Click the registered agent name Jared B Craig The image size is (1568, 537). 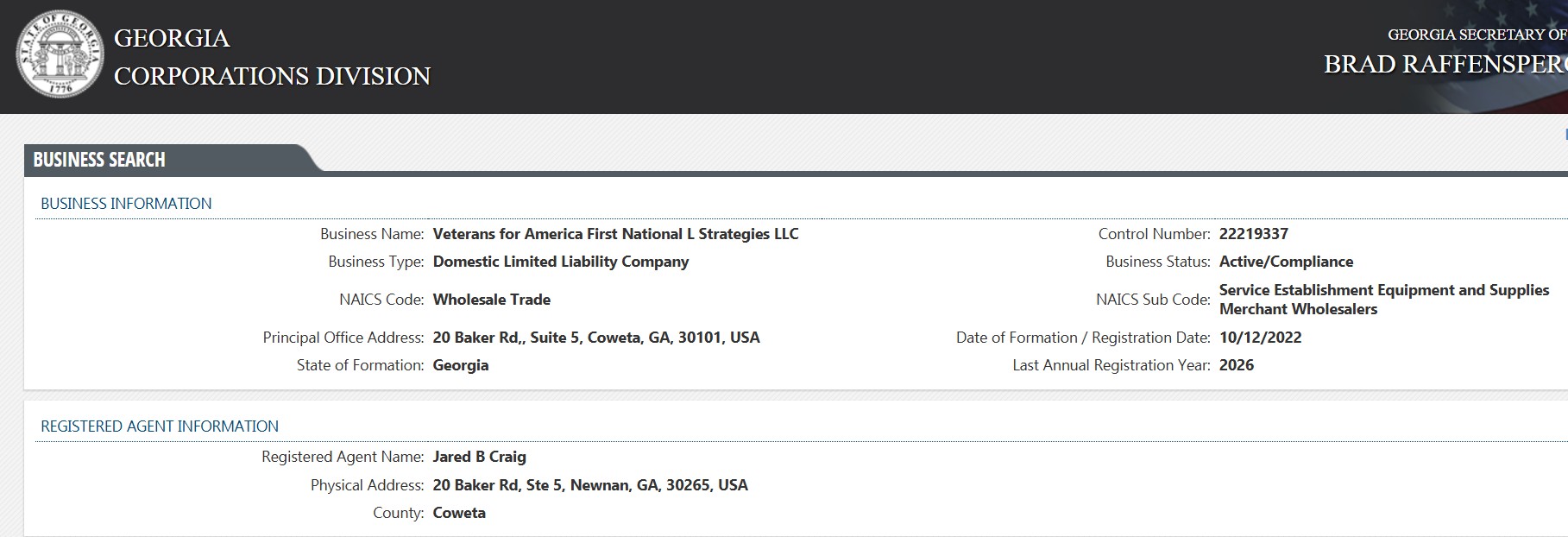tap(479, 457)
